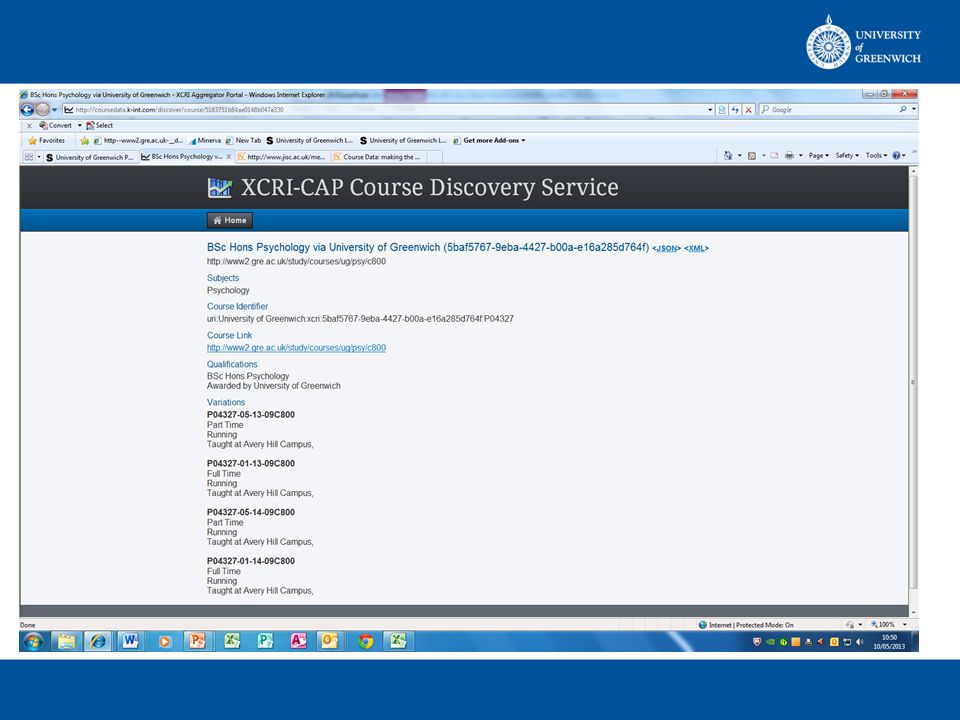Expand the address bar autocomplete dropdown
Viewport: 960px width, 720px height.
(710, 110)
